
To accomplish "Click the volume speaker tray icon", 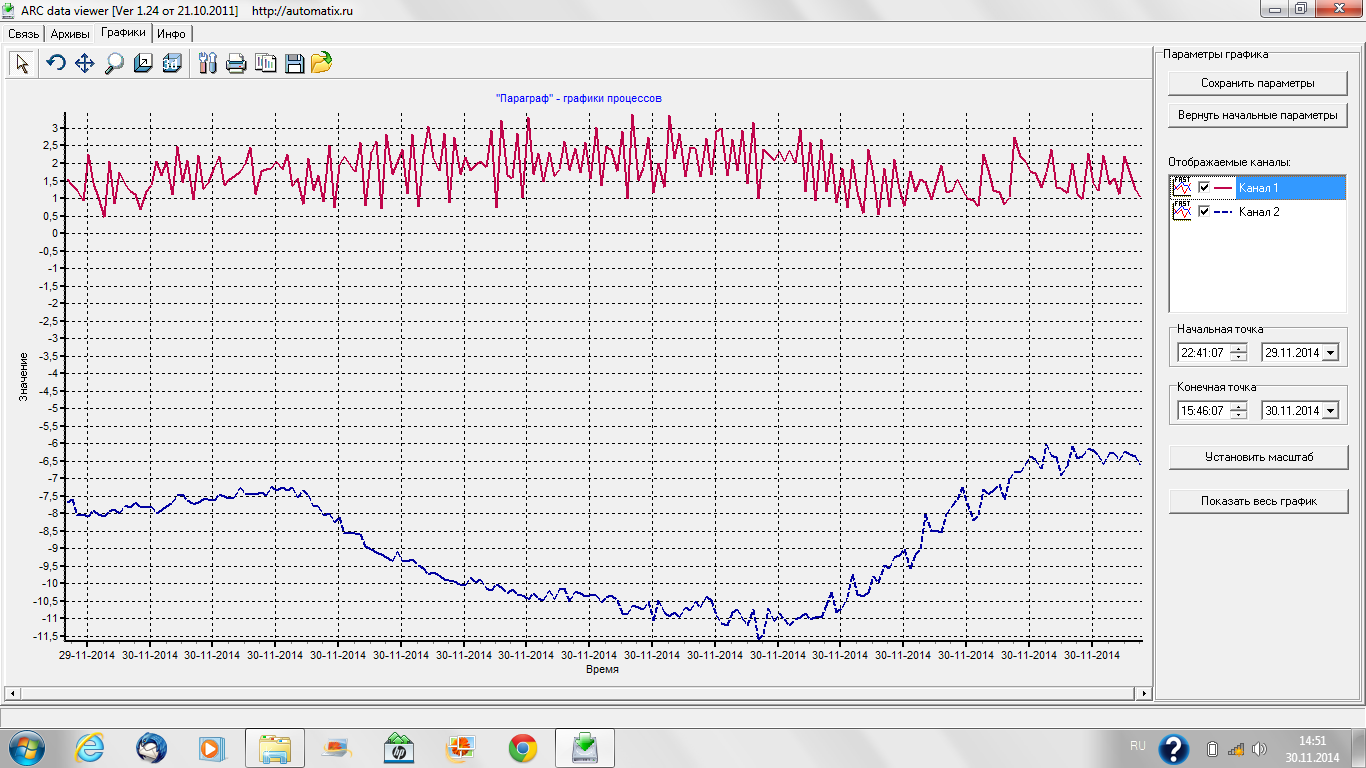I will click(1259, 749).
